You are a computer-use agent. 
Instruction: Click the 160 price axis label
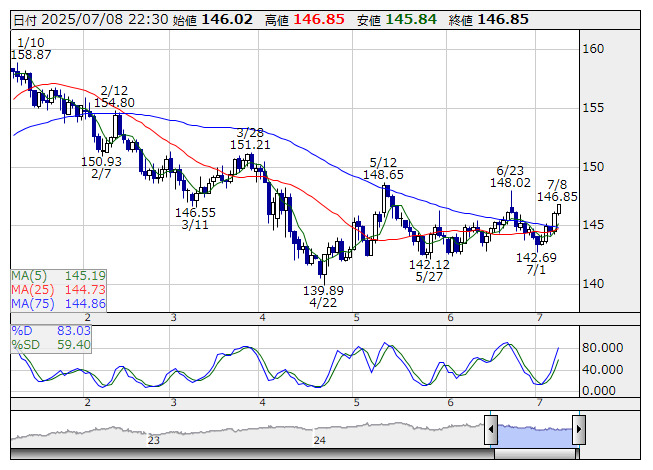pyautogui.click(x=593, y=49)
